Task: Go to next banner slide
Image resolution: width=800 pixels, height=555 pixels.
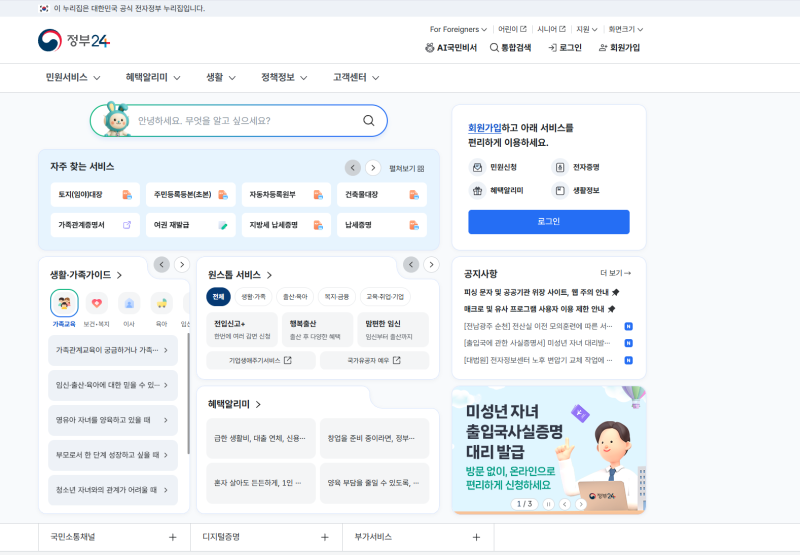Action: pos(581,504)
